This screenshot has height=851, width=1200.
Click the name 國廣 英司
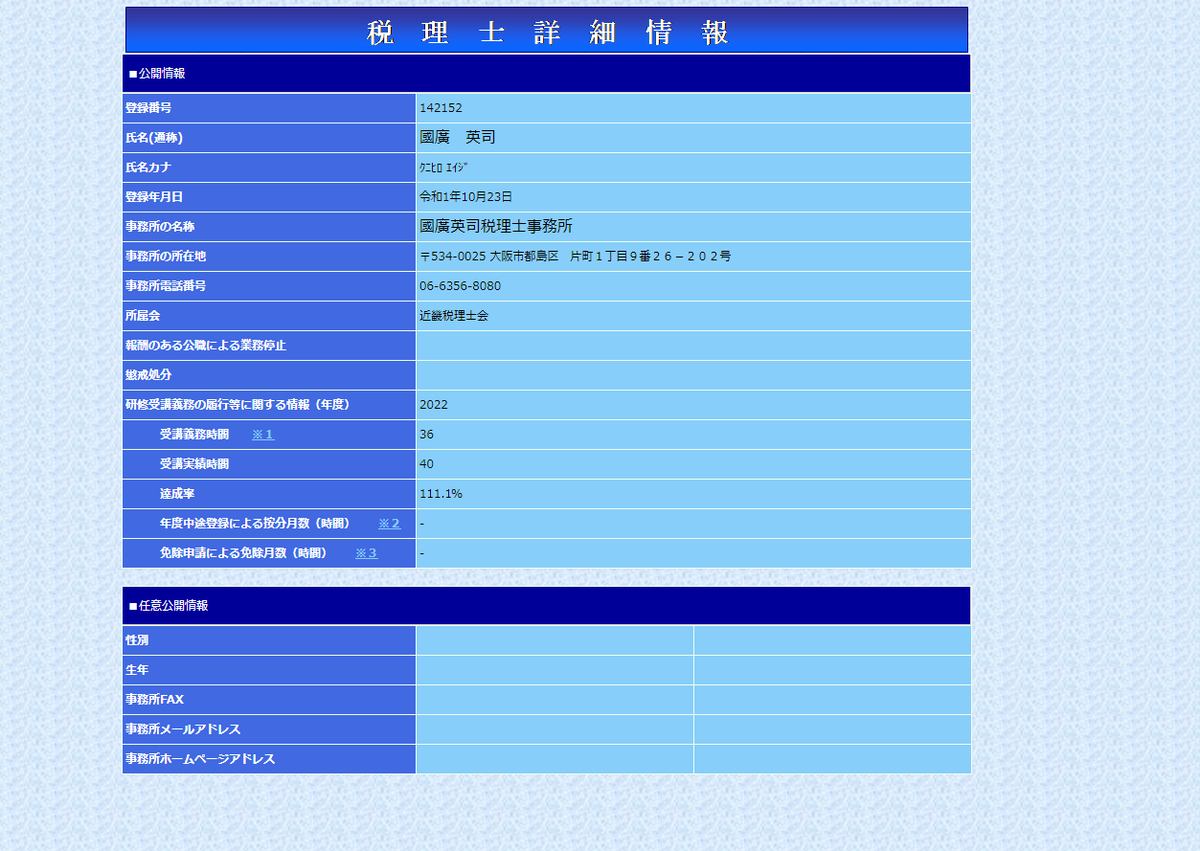click(x=458, y=137)
